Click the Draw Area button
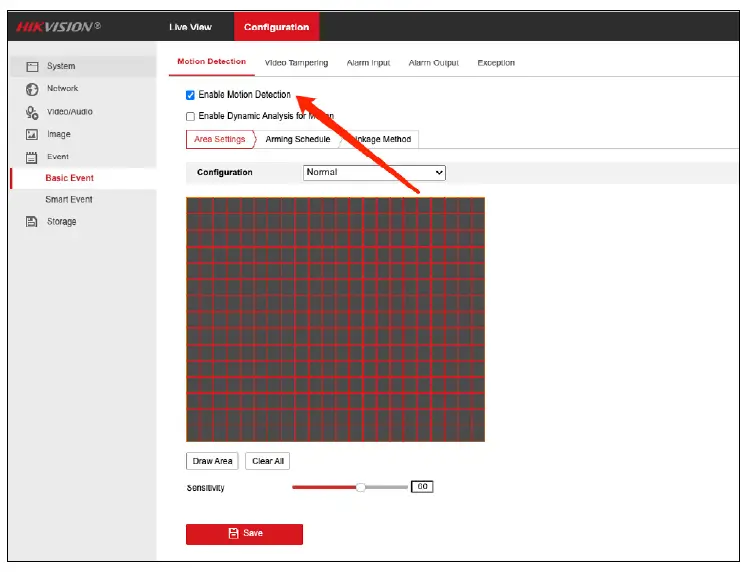747x572 pixels. point(212,461)
